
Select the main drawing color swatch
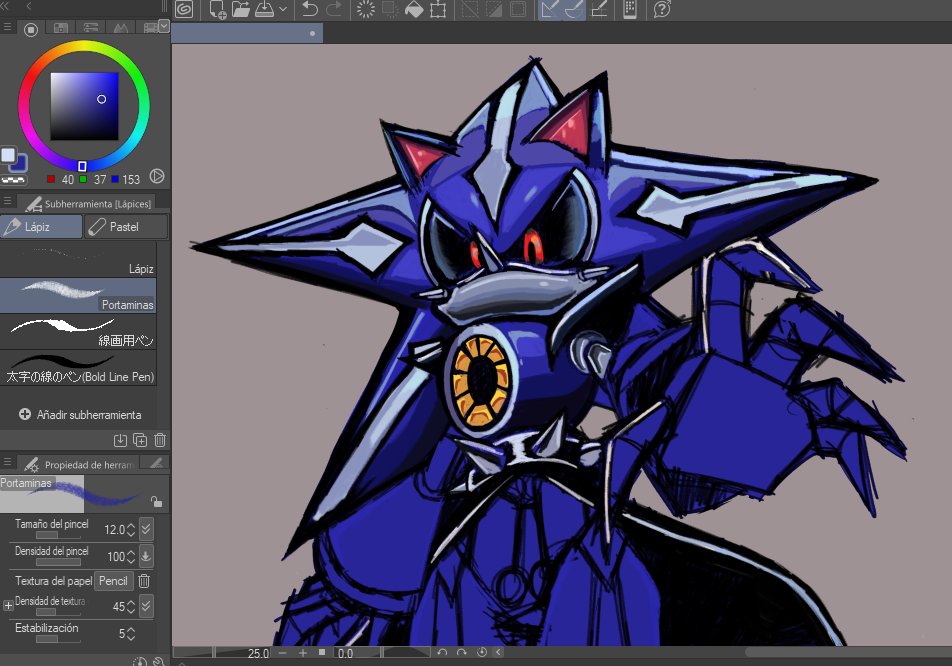tap(8, 155)
